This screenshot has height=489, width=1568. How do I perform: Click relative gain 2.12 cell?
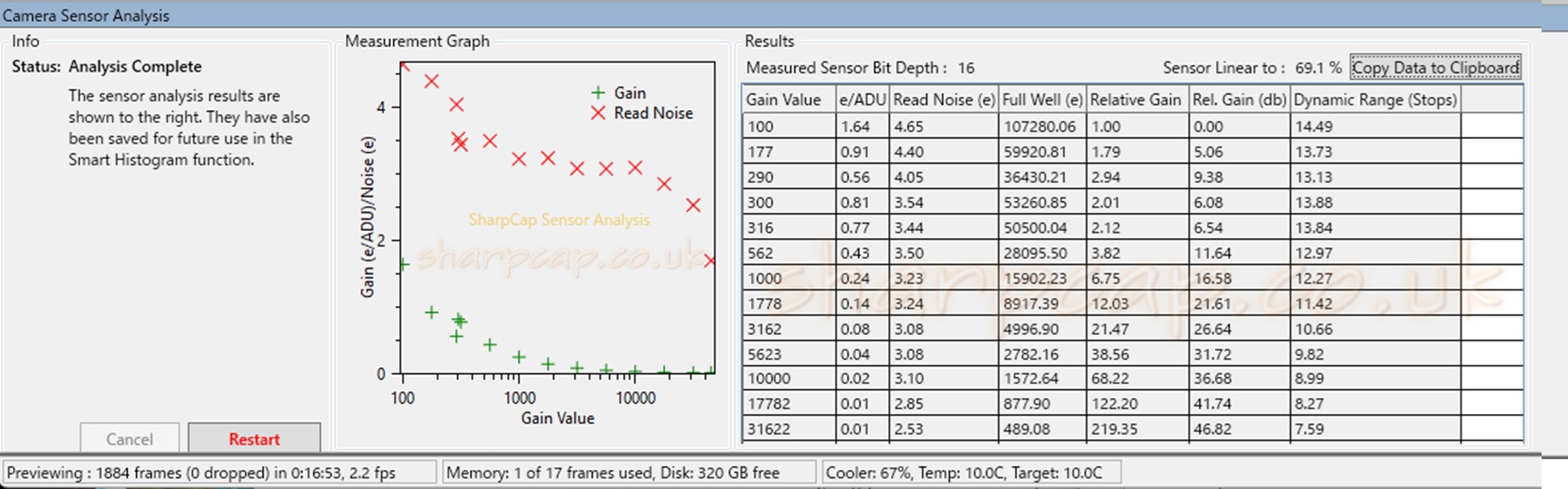pos(1137,227)
